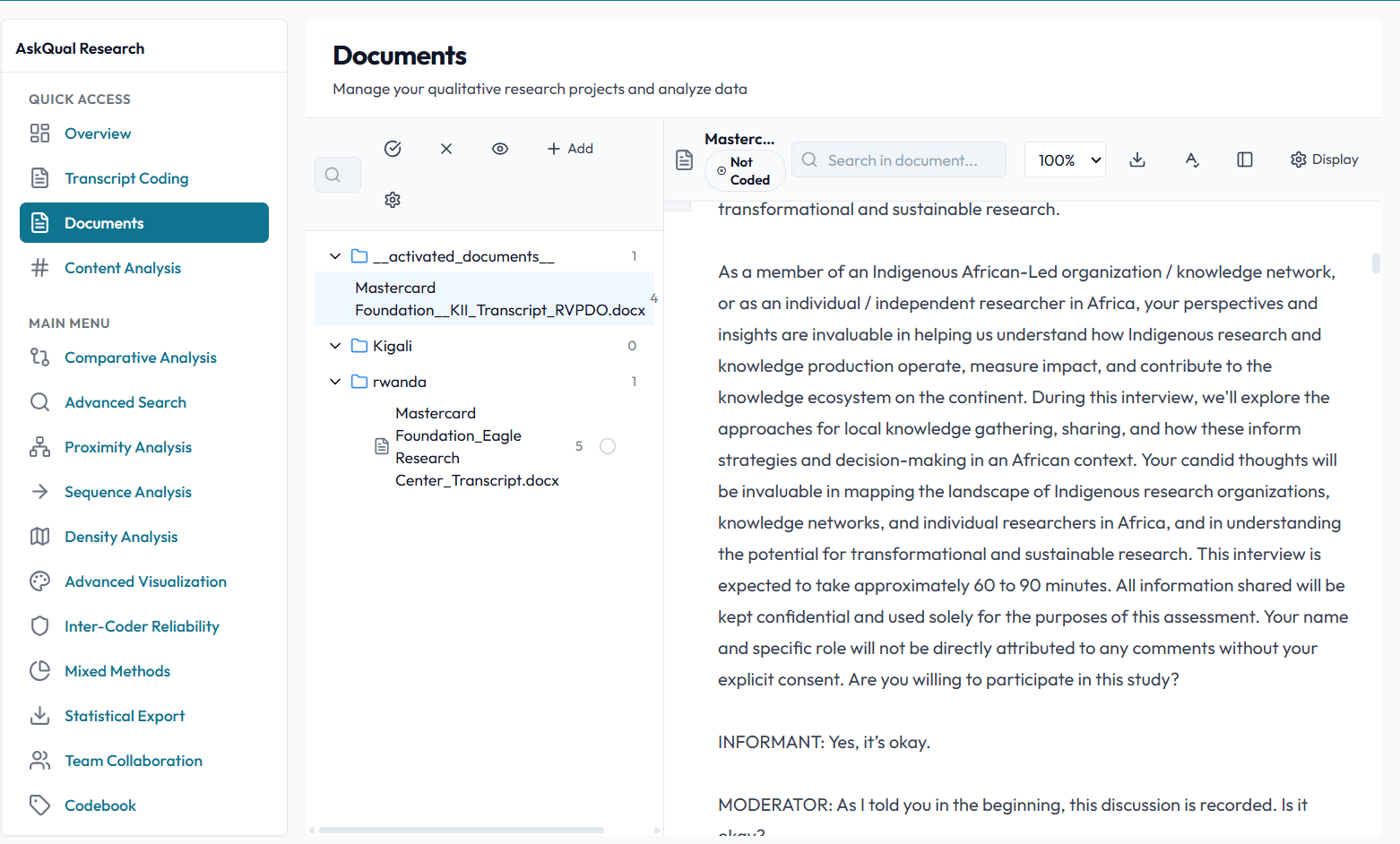Click the select-all checkmark circle icon
The image size is (1400, 844).
(393, 149)
